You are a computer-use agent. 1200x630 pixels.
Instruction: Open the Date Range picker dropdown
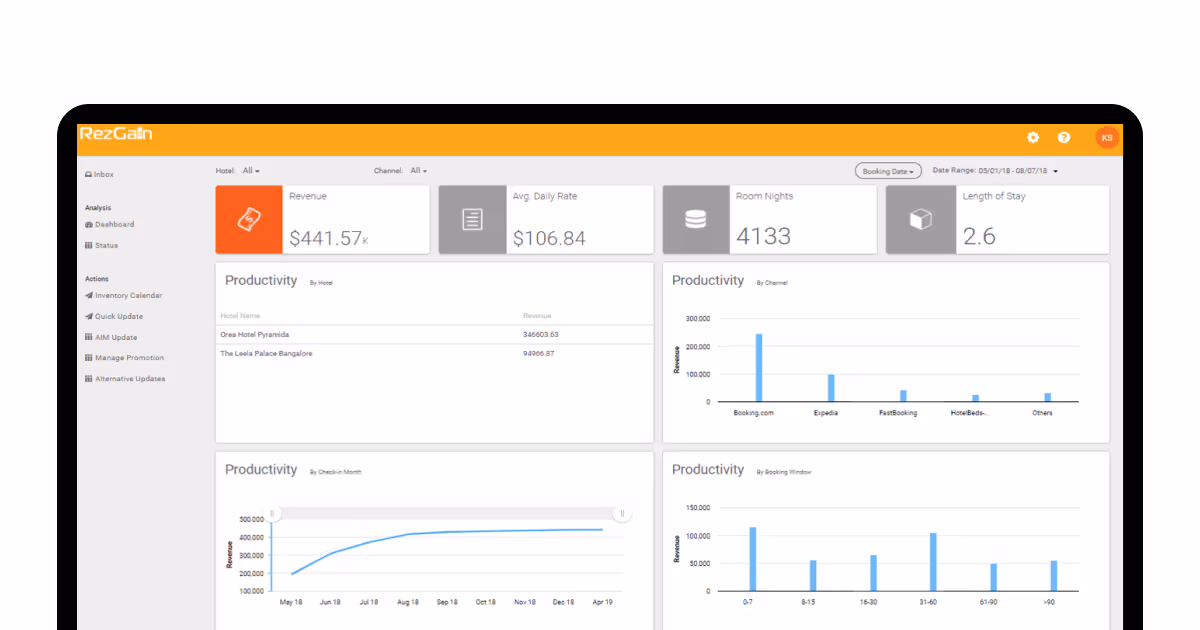point(995,171)
